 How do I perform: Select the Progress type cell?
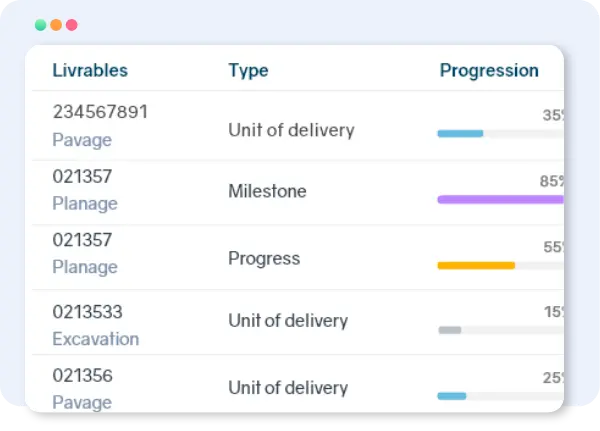[264, 258]
